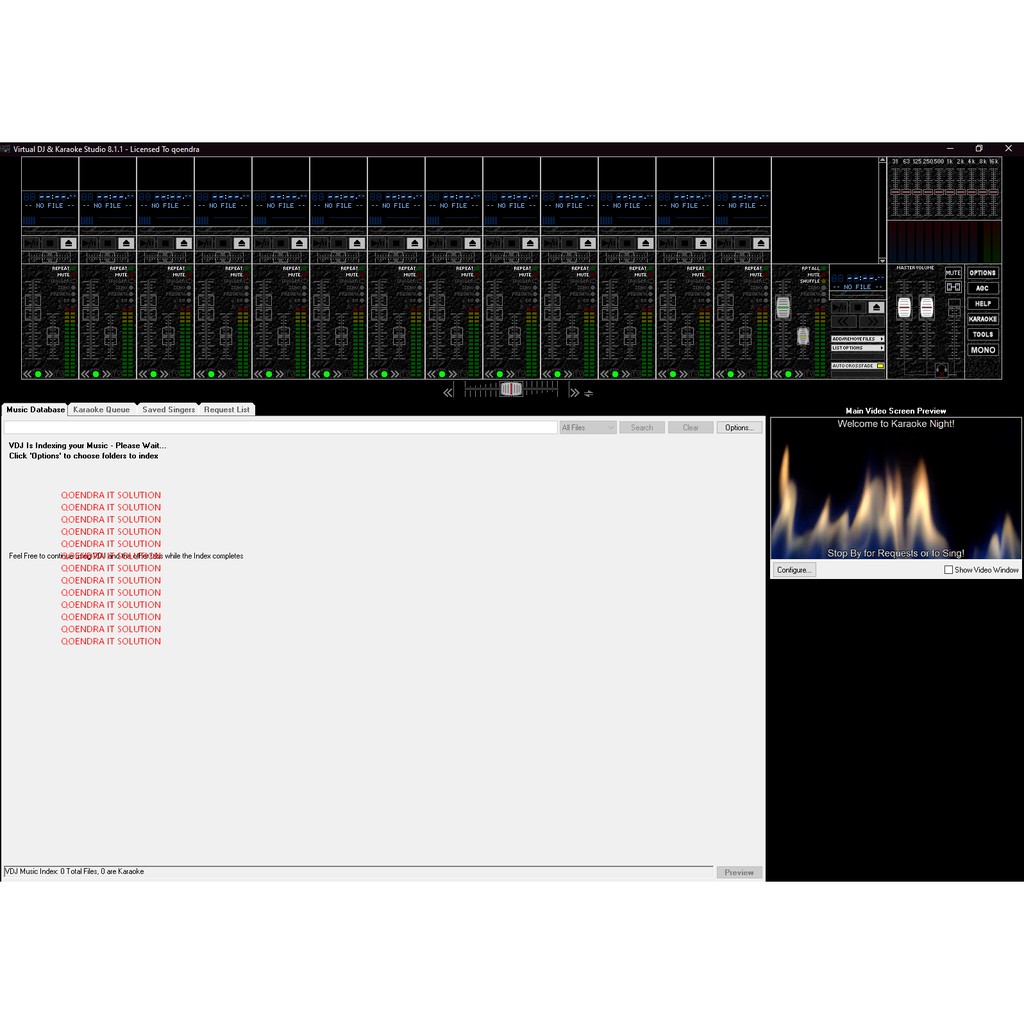This screenshot has width=1024, height=1024.
Task: Click the Configure... button under video preview
Action: [x=794, y=570]
